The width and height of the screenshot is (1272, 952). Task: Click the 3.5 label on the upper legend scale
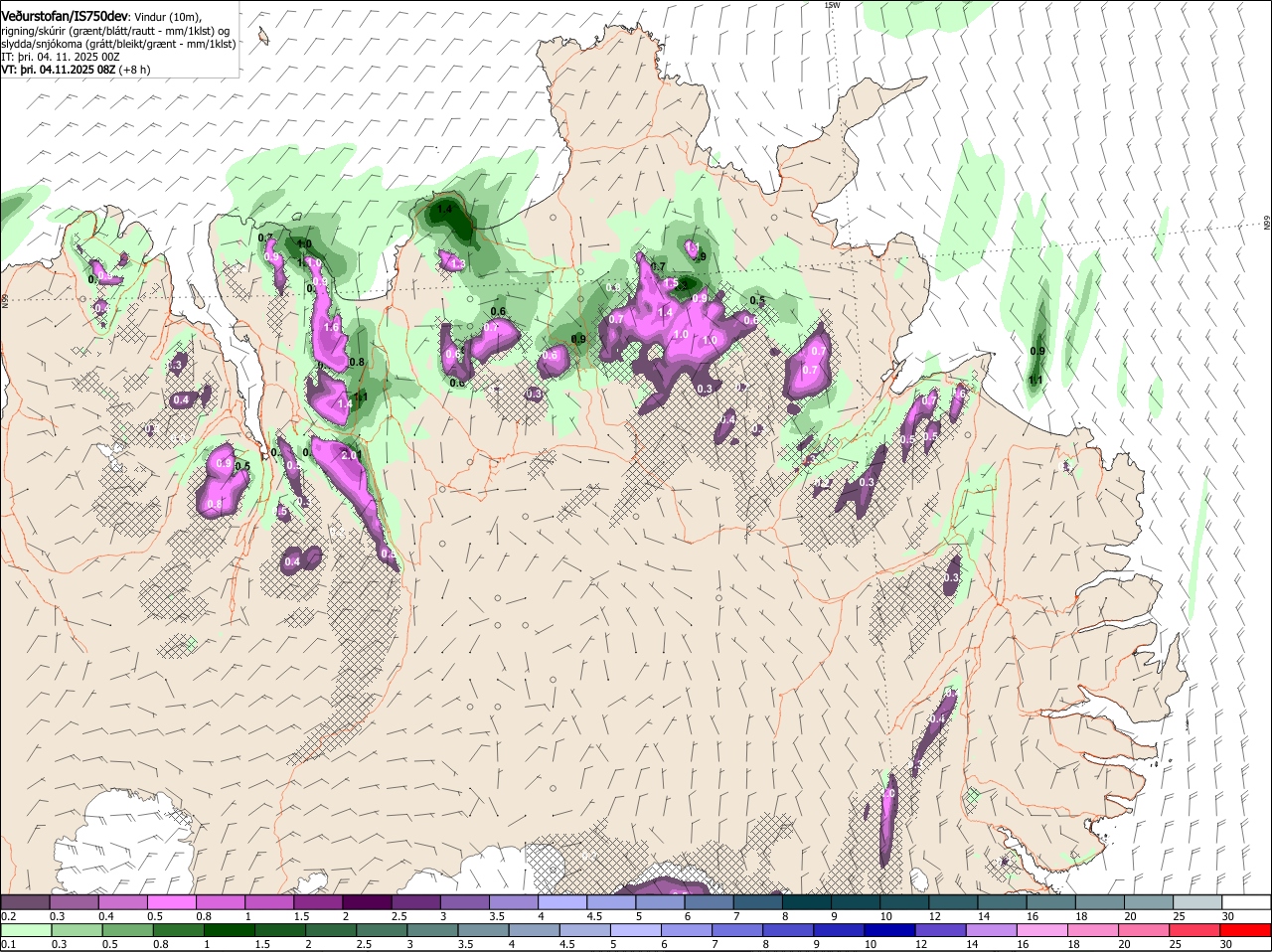point(498,916)
